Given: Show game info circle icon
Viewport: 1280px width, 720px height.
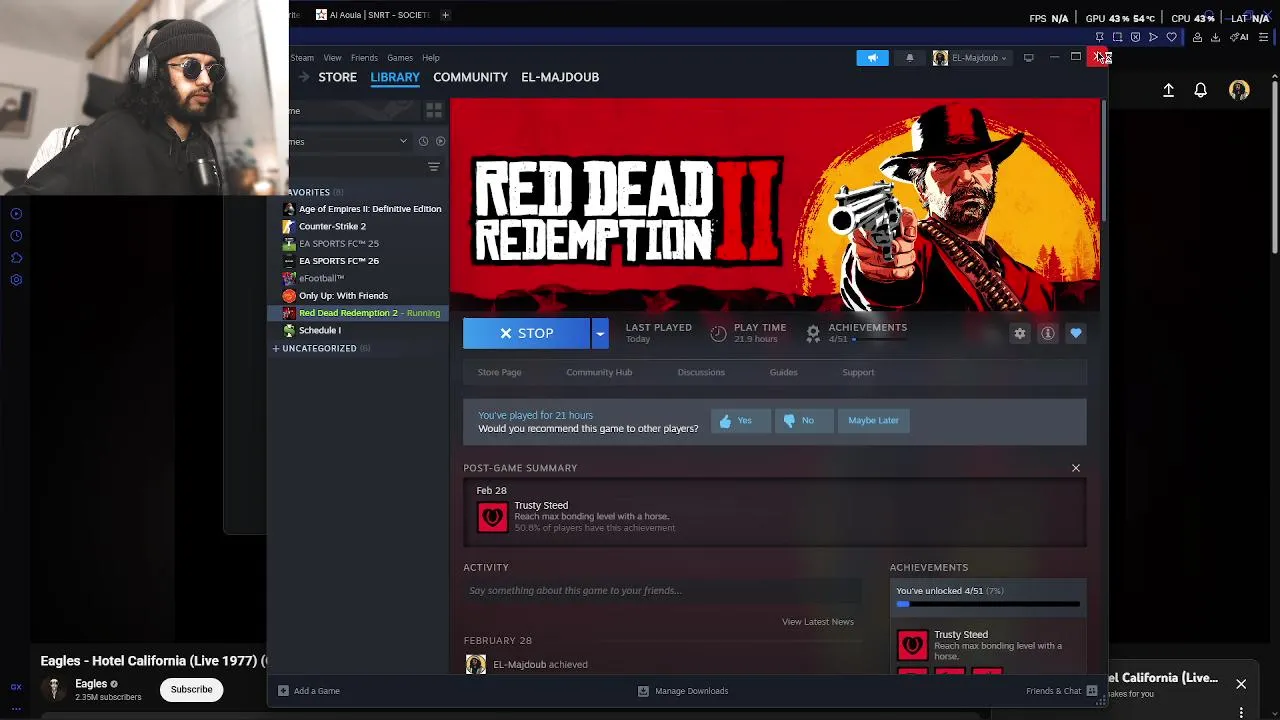Looking at the screenshot, I should (x=1047, y=334).
